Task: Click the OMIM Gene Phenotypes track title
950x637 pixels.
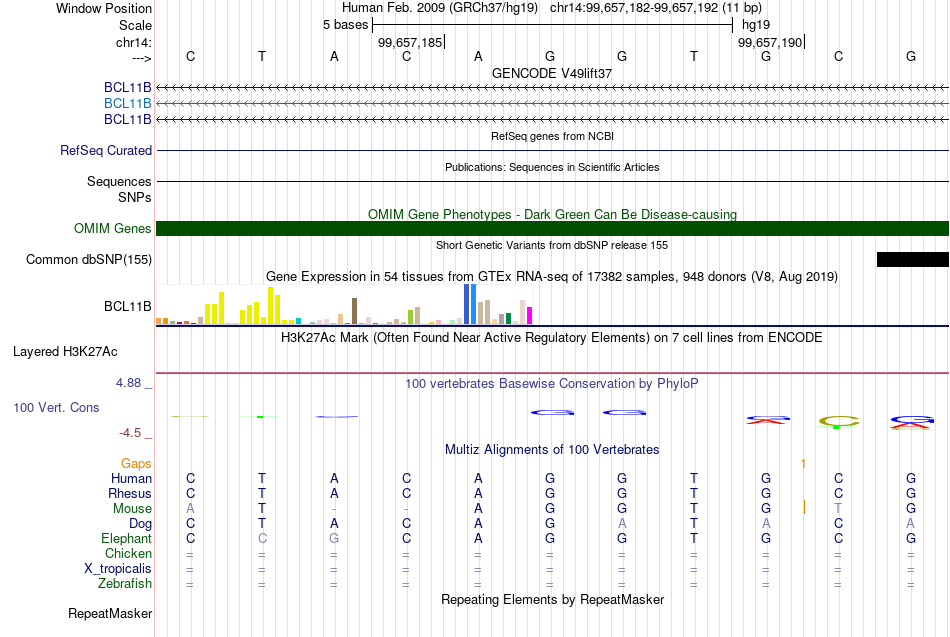Action: click(552, 215)
